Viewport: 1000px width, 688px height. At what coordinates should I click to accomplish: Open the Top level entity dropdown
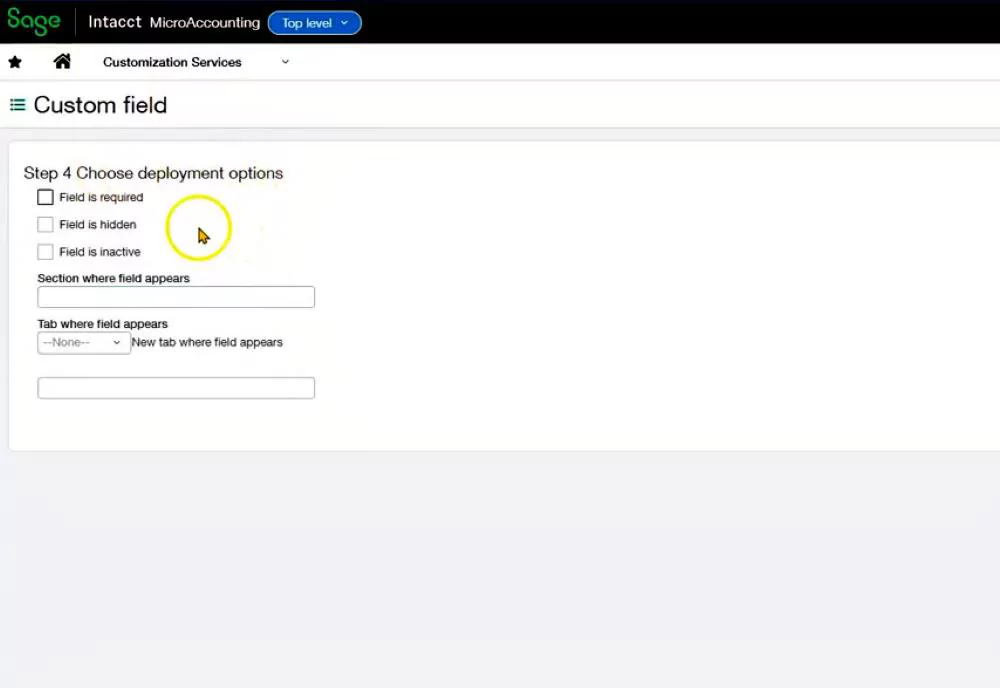[314, 22]
